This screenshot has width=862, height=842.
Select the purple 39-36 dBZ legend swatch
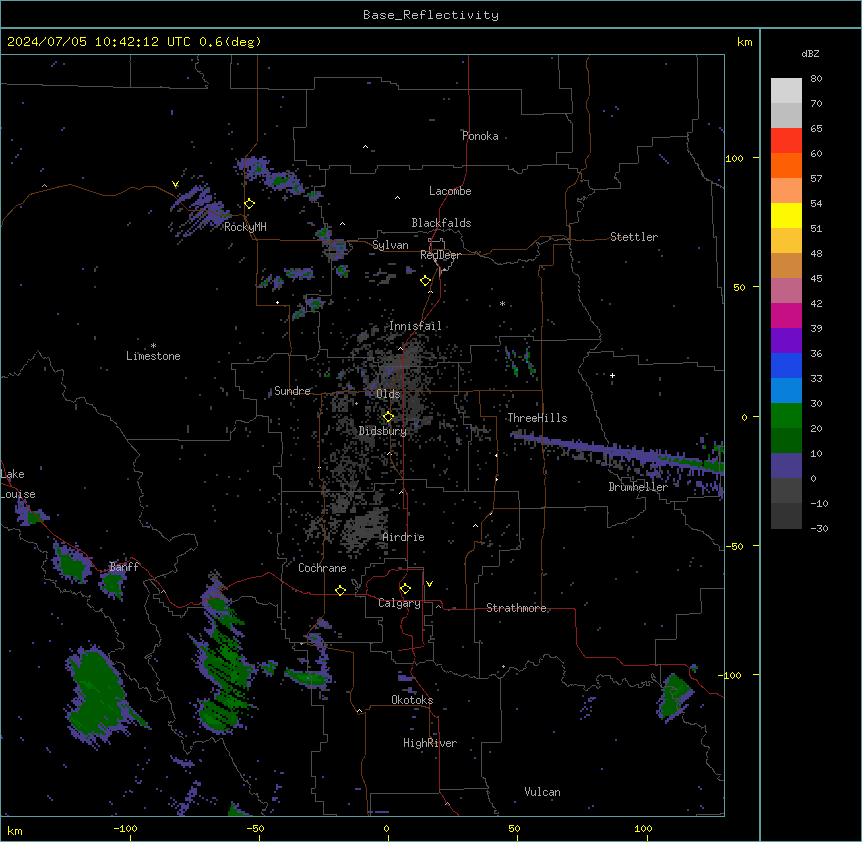click(786, 340)
